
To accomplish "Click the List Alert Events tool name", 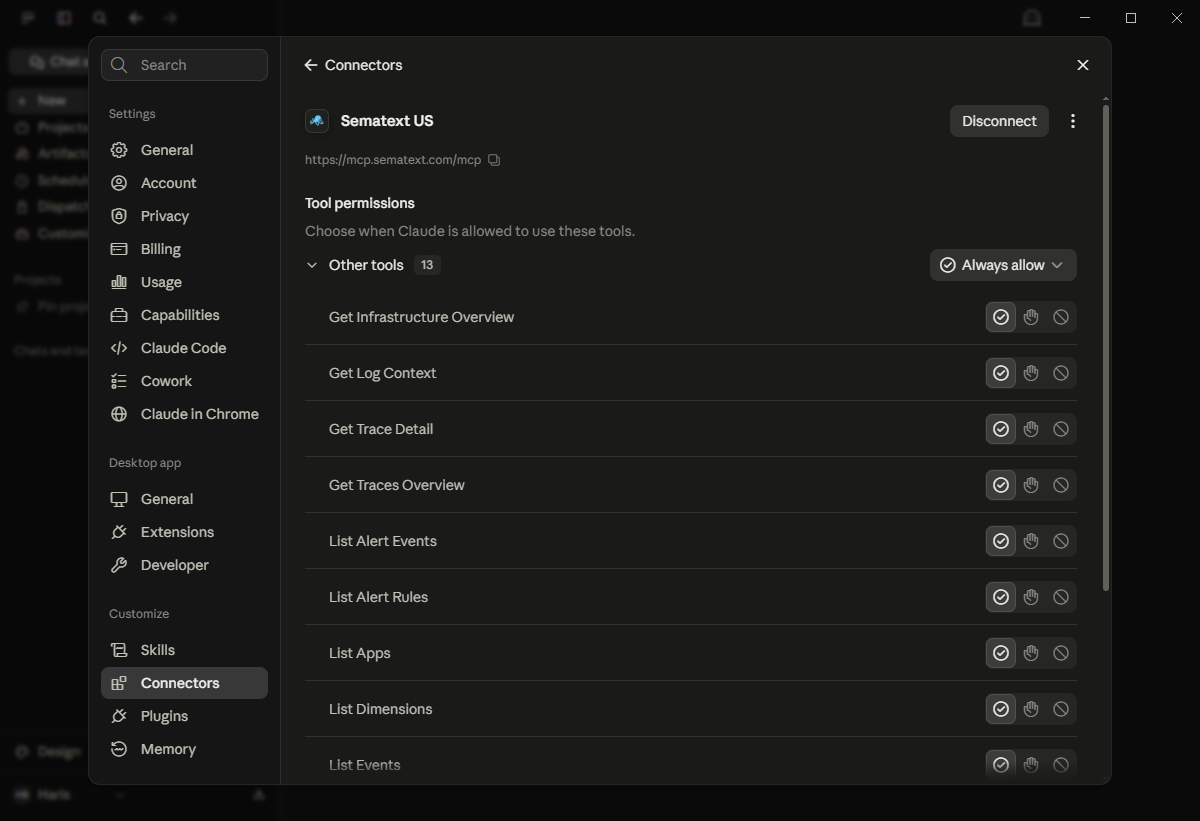I will click(382, 541).
